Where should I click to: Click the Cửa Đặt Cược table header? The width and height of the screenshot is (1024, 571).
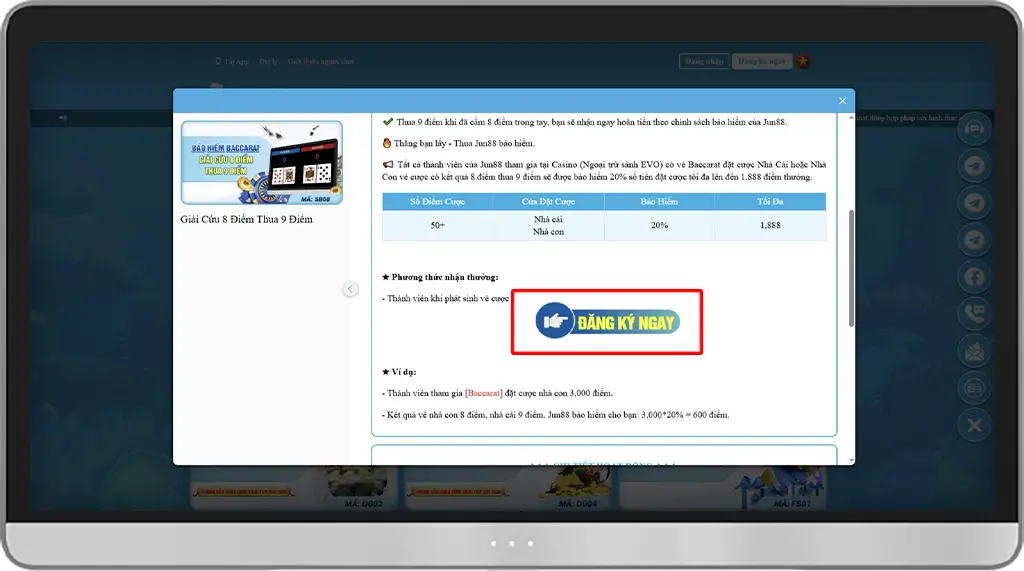click(549, 201)
